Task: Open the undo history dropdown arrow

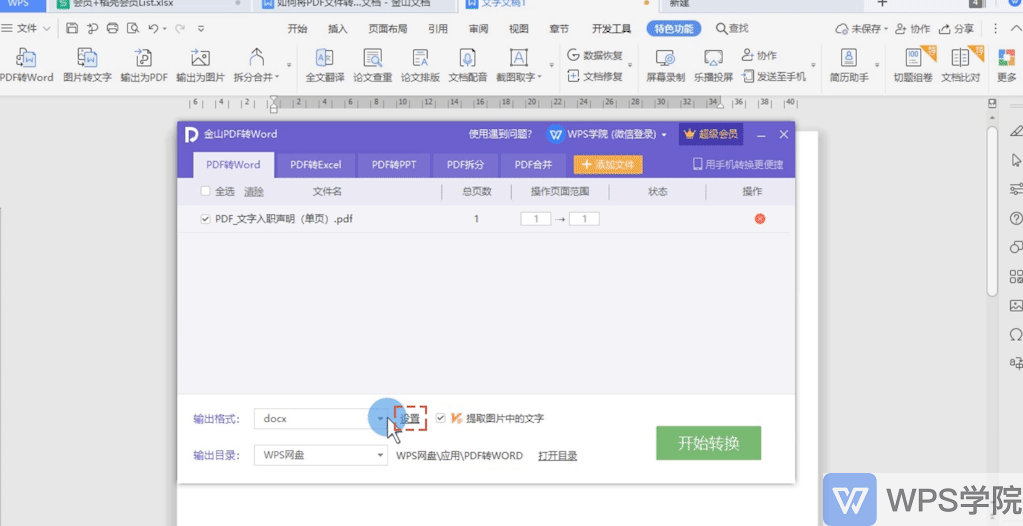Action: point(164,29)
